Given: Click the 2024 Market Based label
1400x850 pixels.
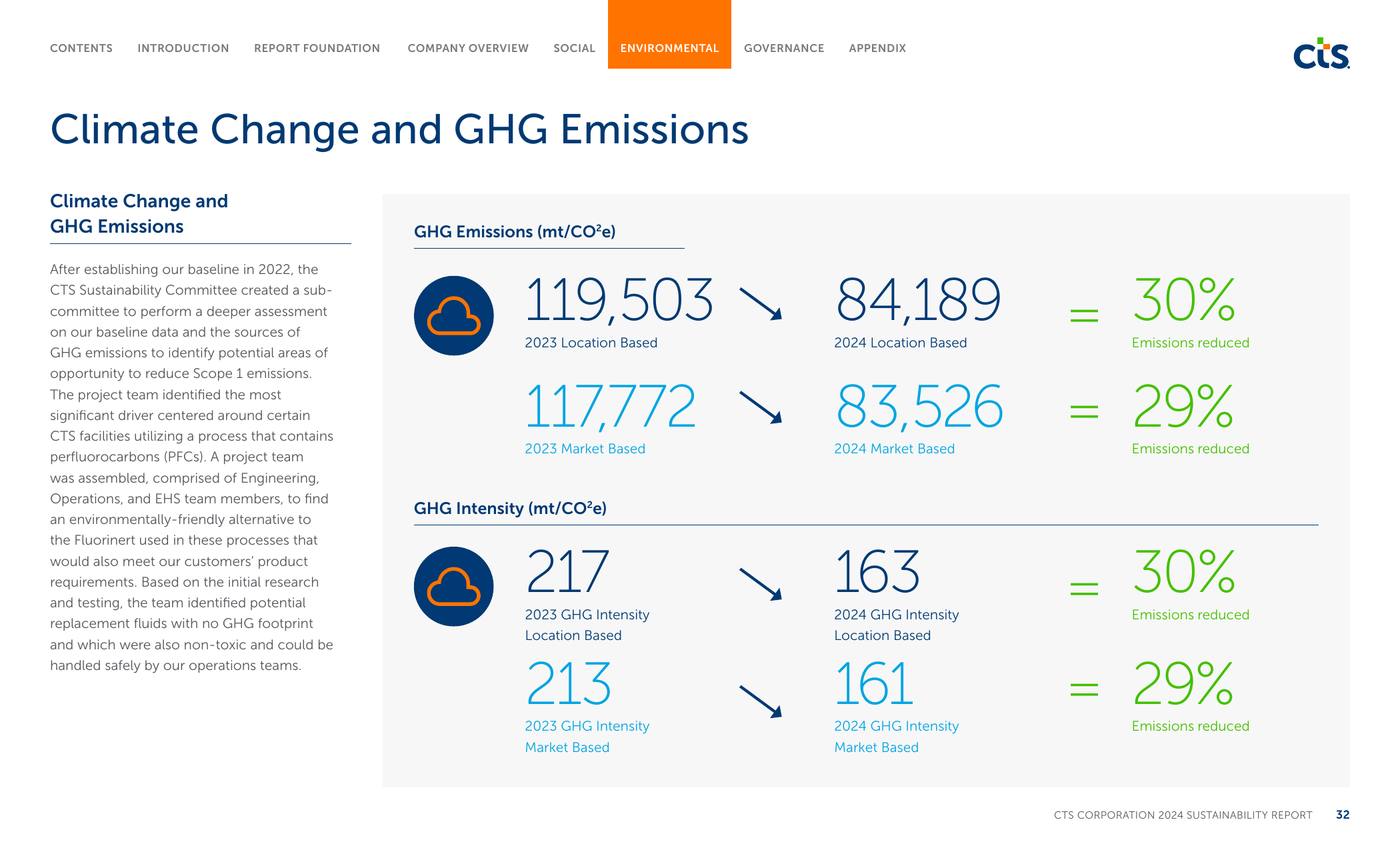Looking at the screenshot, I should (895, 449).
